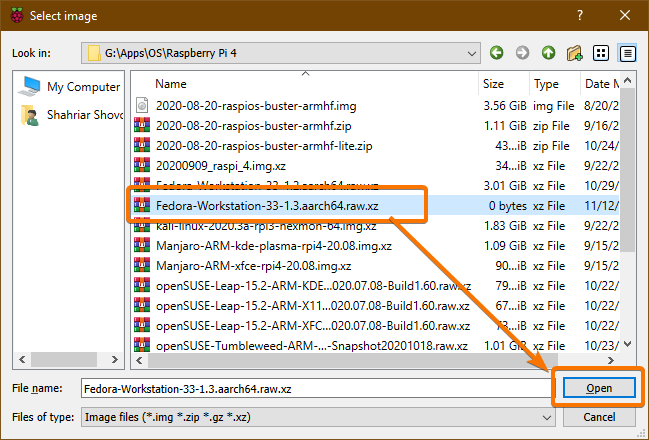Click the file list vertical scrollbar thumb
This screenshot has width=649, height=440.
627,170
